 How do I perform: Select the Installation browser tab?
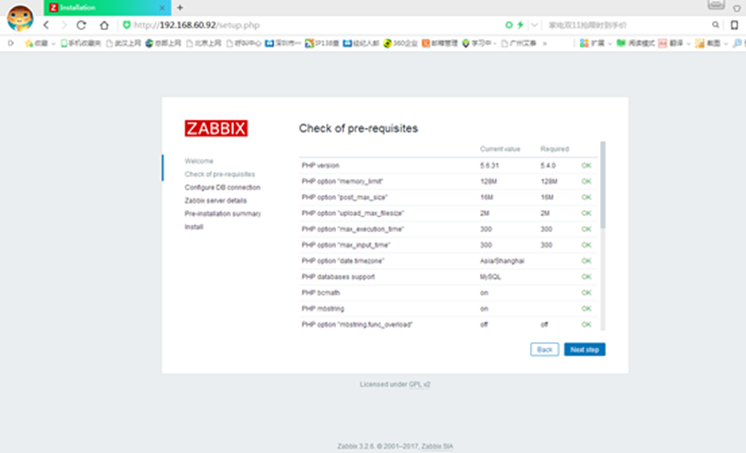pos(107,8)
